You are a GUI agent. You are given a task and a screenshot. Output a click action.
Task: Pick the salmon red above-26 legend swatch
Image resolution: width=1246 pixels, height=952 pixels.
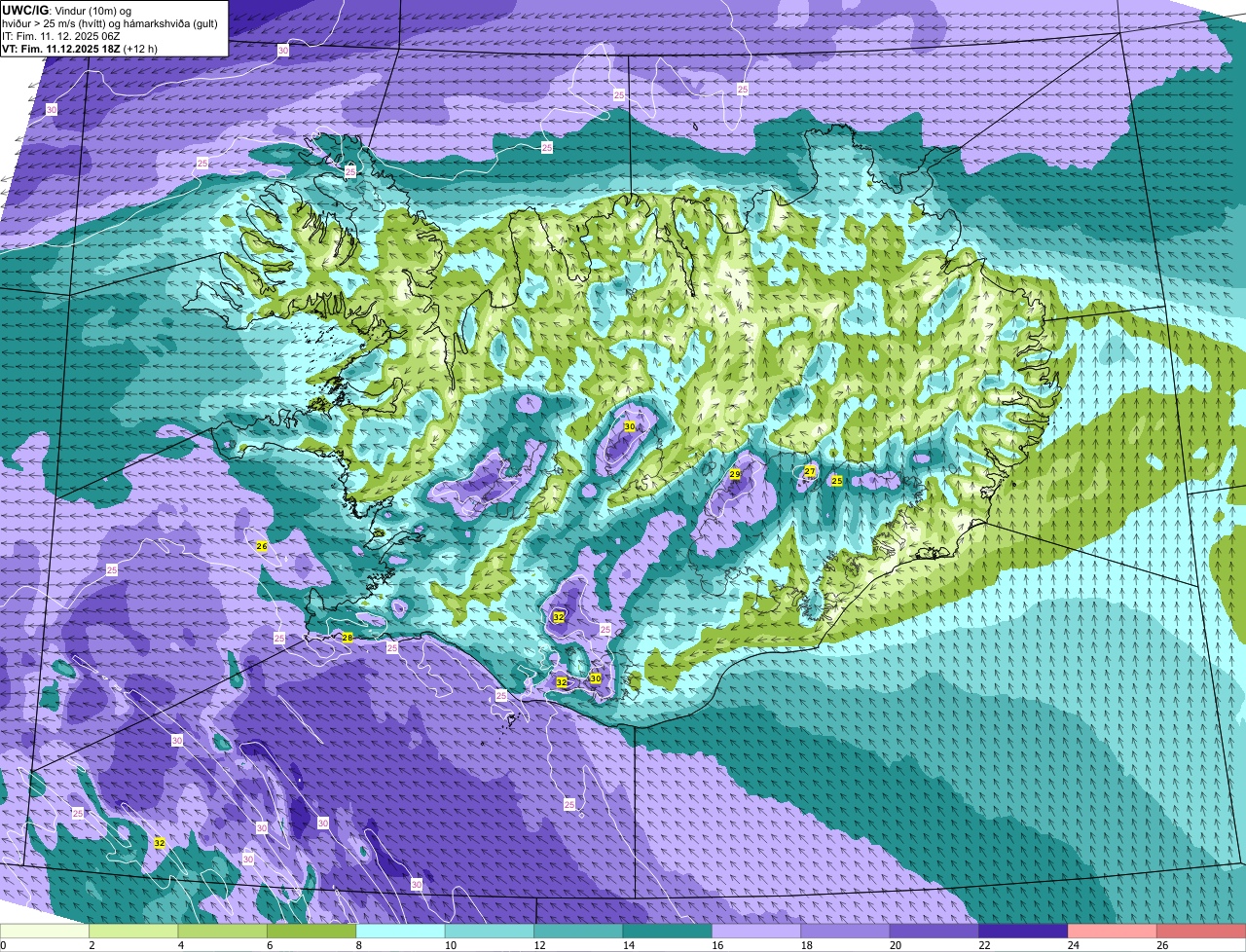[1201, 931]
